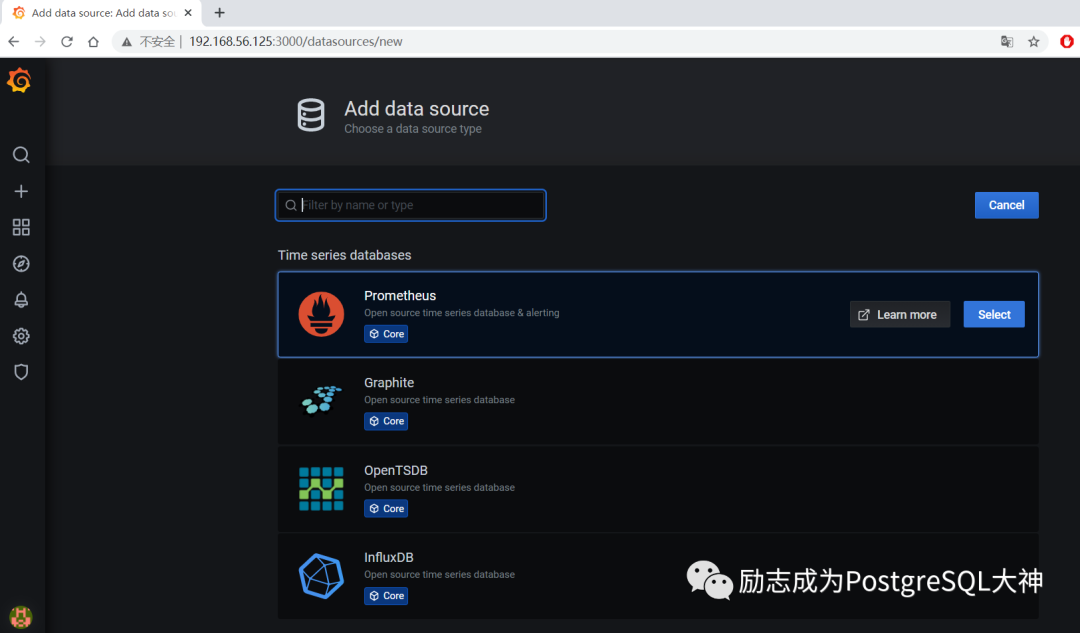The width and height of the screenshot is (1080, 633).
Task: Click the Choose a data source type subtitle
Action: [413, 129]
